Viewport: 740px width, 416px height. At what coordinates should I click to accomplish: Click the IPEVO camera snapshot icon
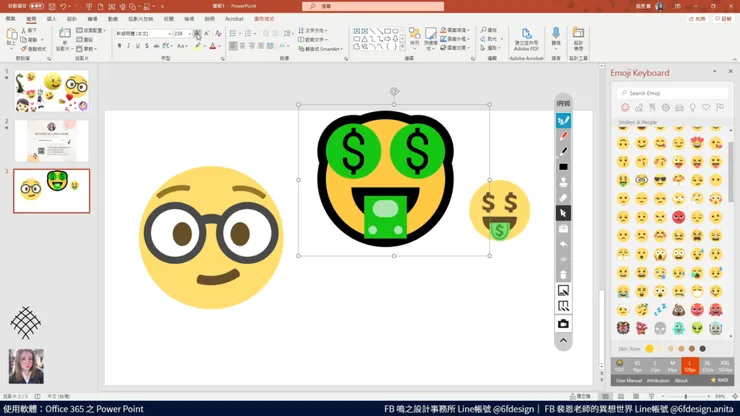(x=563, y=324)
